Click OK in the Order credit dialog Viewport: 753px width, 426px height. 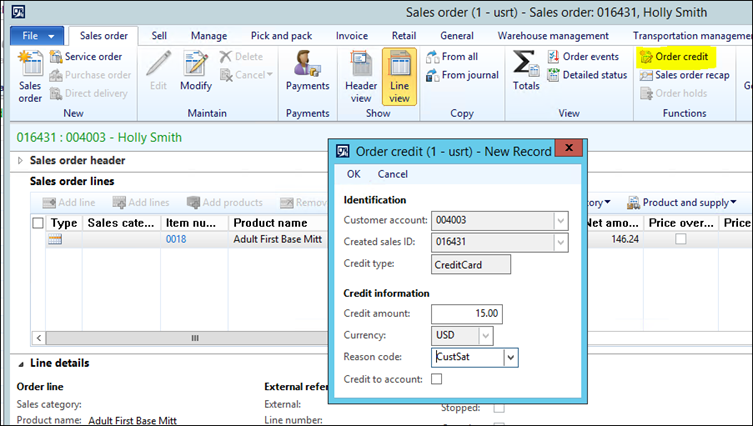tap(353, 174)
